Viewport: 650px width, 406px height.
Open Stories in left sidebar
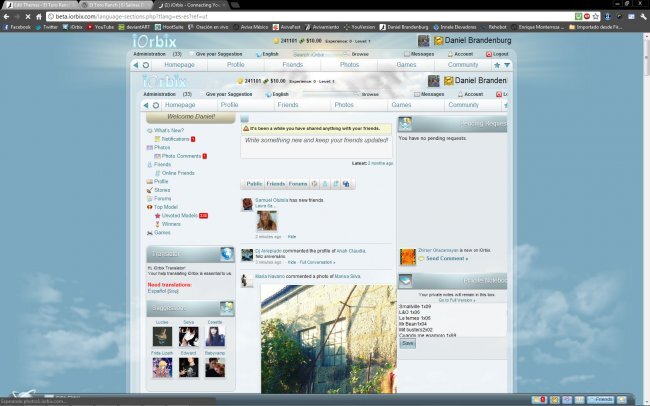(x=162, y=190)
